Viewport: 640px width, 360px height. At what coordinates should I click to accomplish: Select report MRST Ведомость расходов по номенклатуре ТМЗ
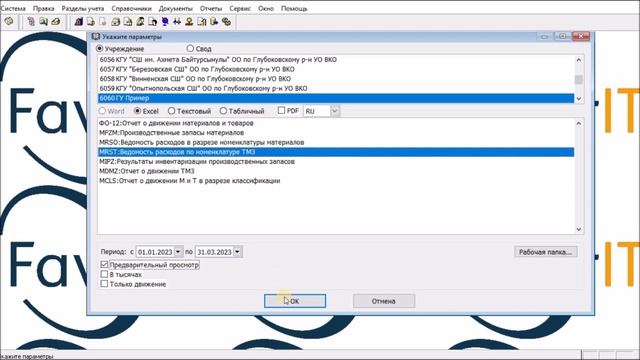[x=336, y=152]
